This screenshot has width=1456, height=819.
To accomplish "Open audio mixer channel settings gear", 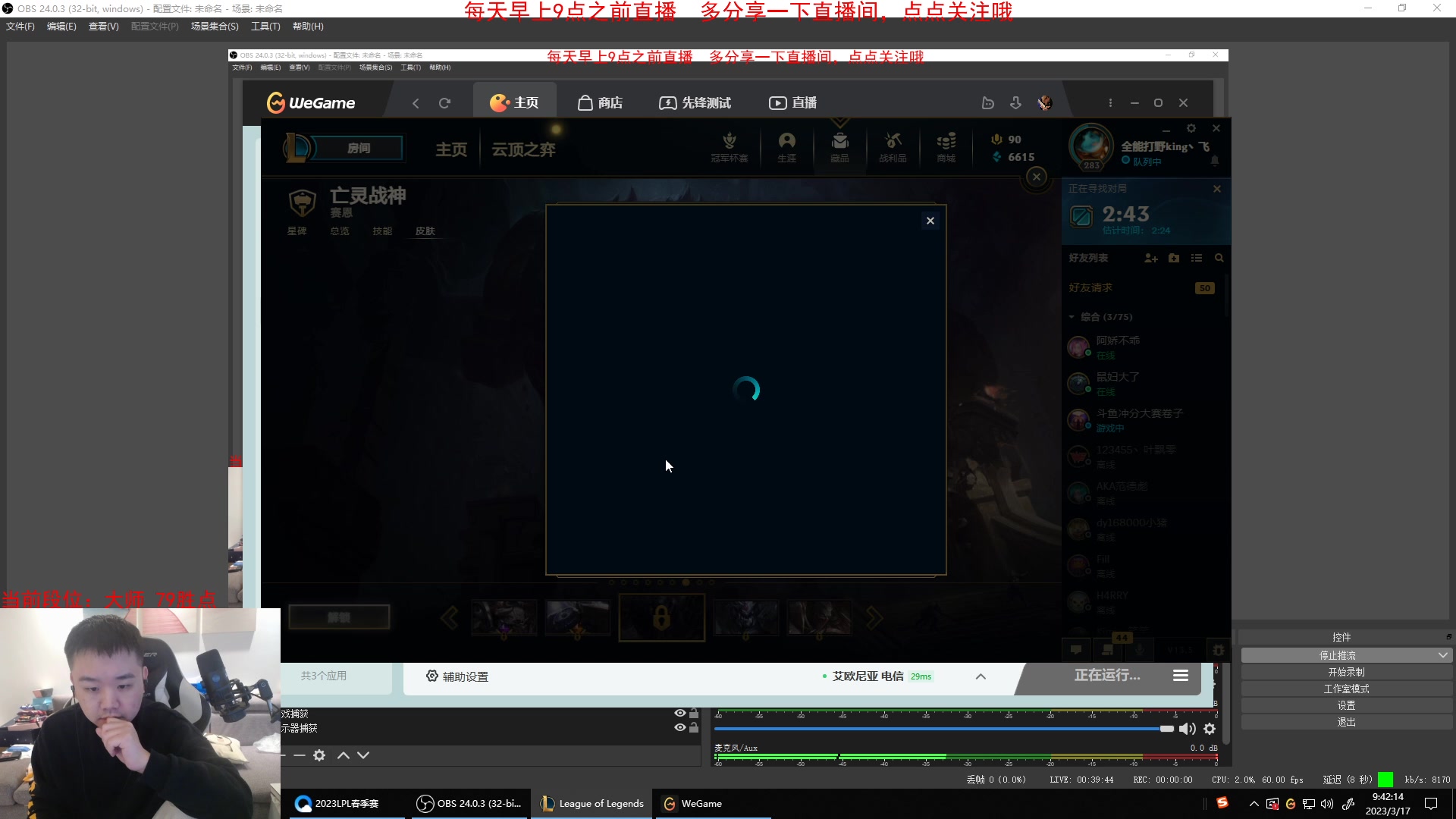I will pos(1210,729).
